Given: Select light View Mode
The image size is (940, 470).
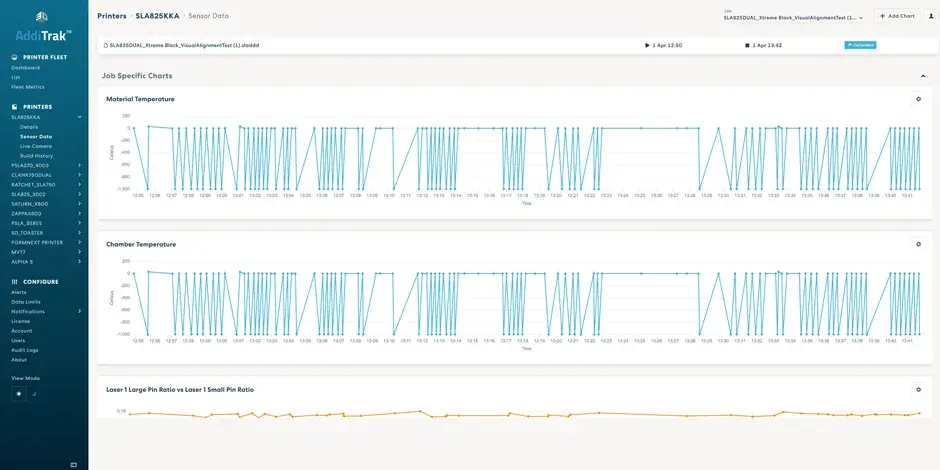Looking at the screenshot, I should point(19,394).
